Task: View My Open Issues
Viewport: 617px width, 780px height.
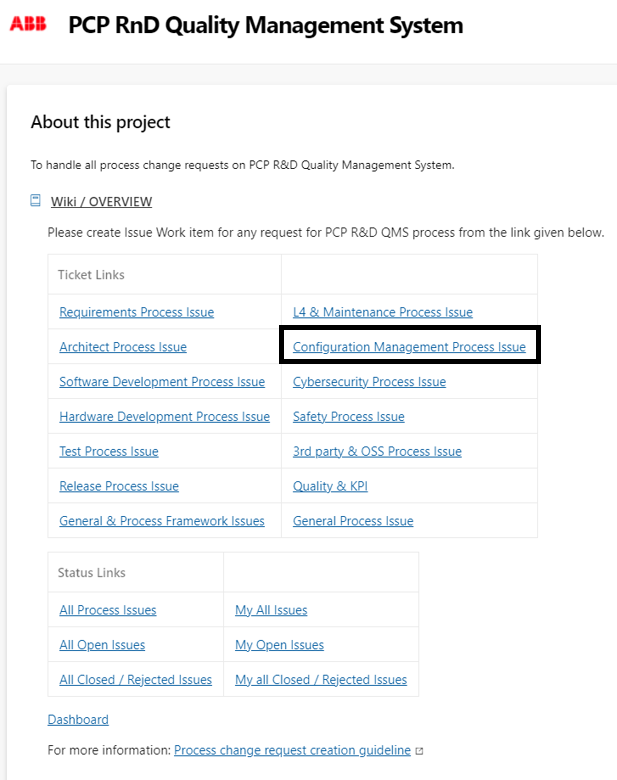Action: pos(280,645)
